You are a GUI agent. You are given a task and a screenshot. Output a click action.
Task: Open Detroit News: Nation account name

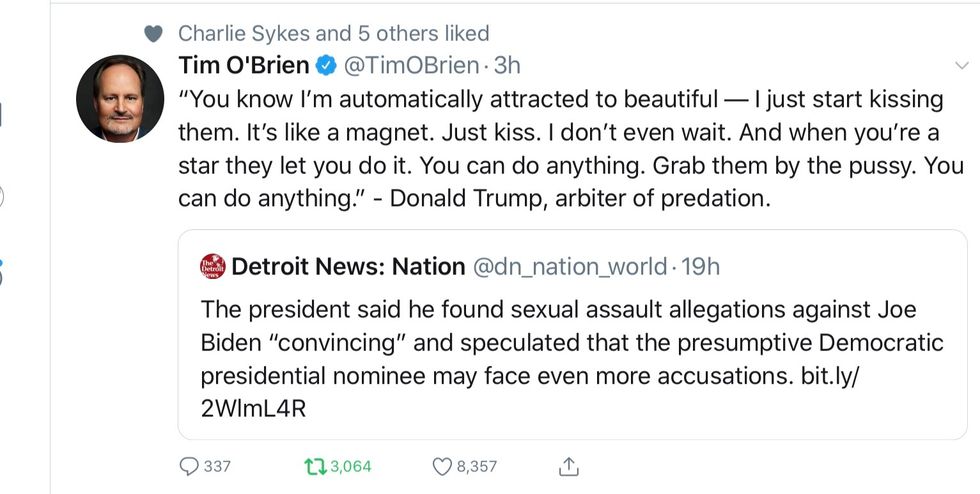pos(348,267)
